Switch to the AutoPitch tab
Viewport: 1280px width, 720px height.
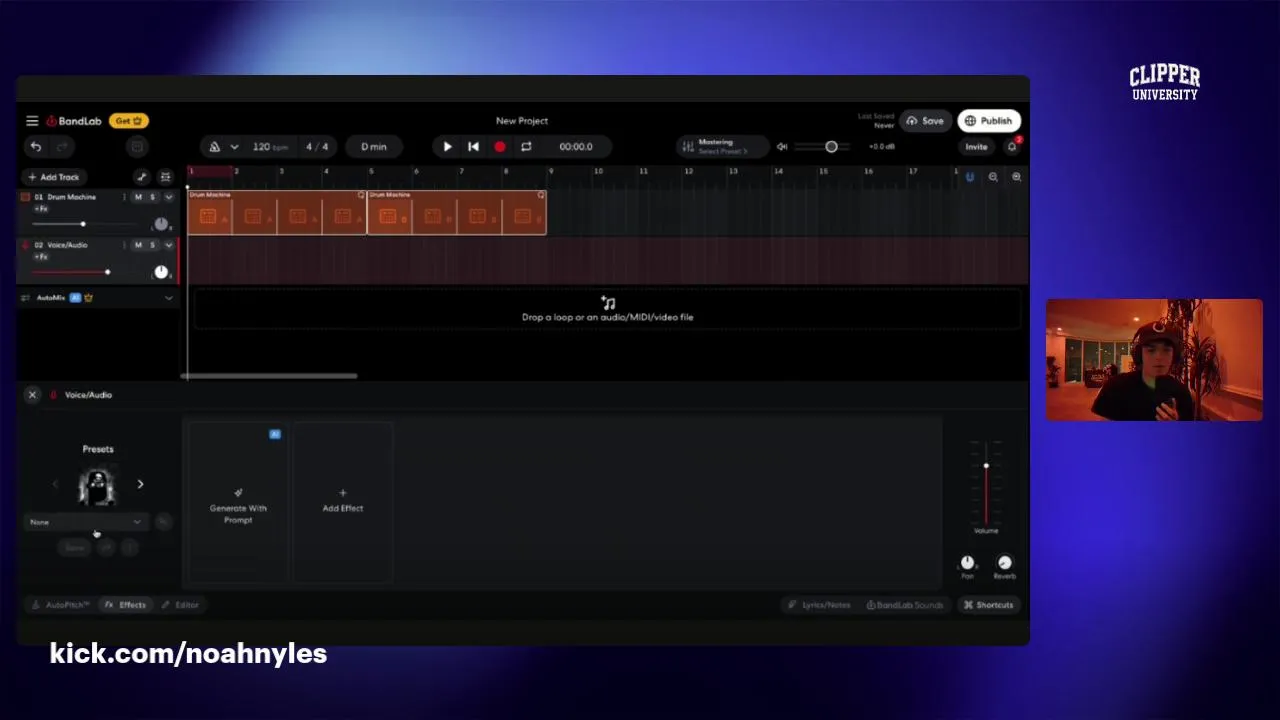pyautogui.click(x=61, y=605)
